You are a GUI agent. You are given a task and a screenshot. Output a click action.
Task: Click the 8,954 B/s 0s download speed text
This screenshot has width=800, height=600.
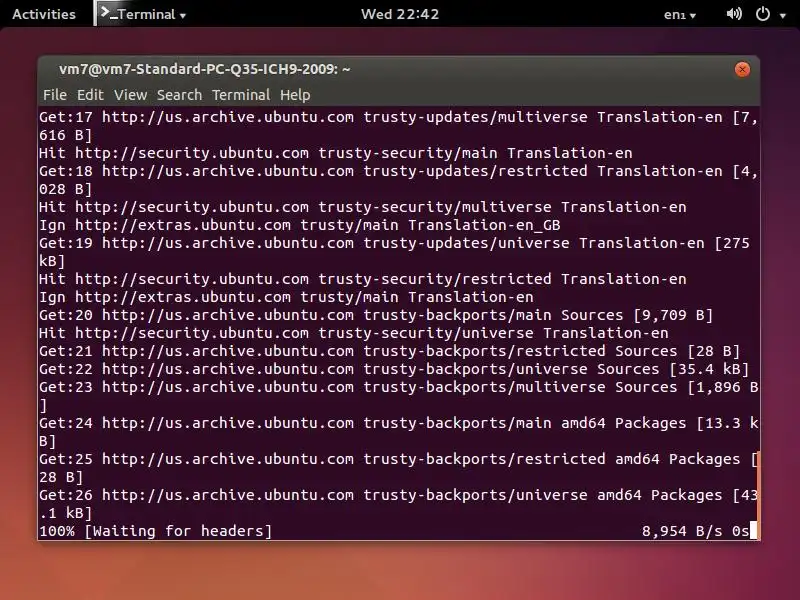(x=695, y=531)
